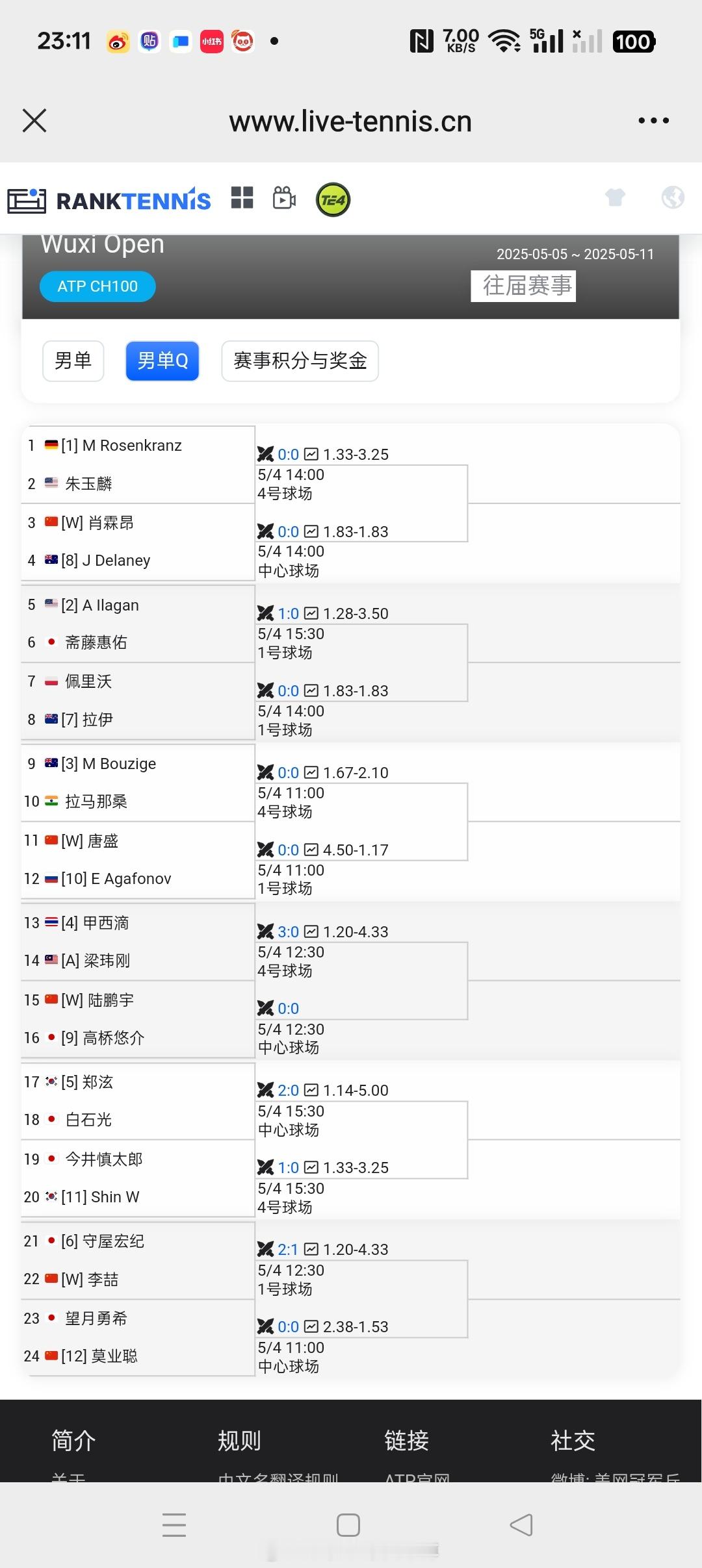
Task: Tap the video camera live icon
Action: tap(284, 198)
